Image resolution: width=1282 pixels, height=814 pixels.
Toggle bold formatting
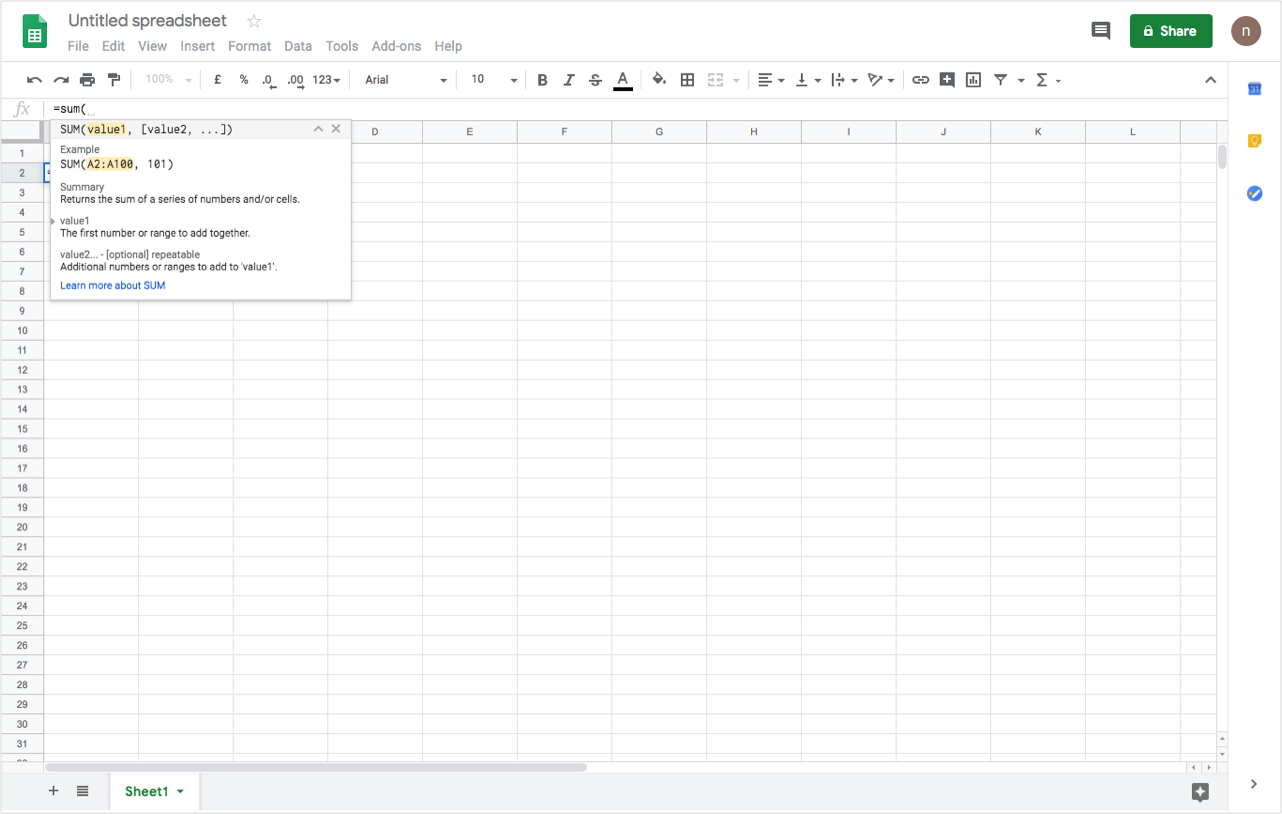542,80
